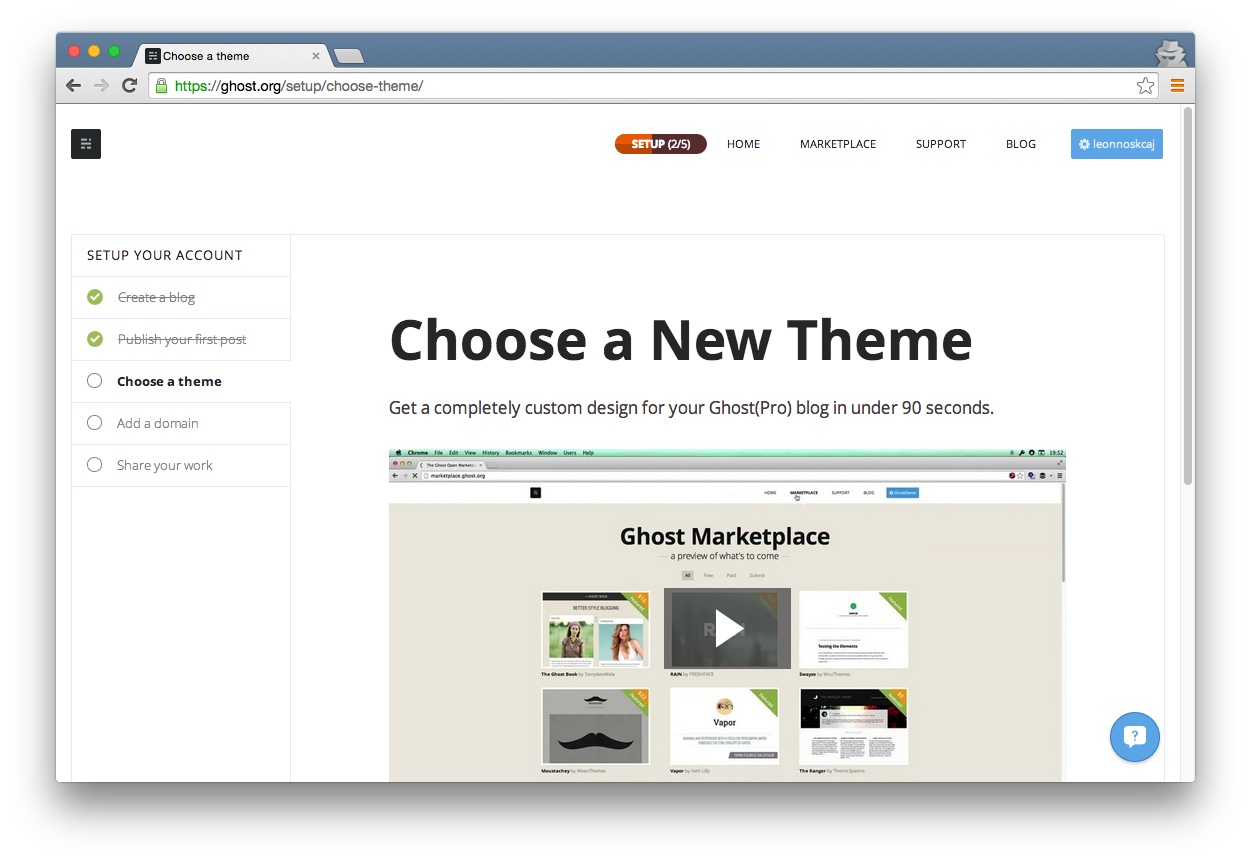Viewport: 1251px width, 862px height.
Task: Open the HOME nav item
Action: pyautogui.click(x=743, y=144)
